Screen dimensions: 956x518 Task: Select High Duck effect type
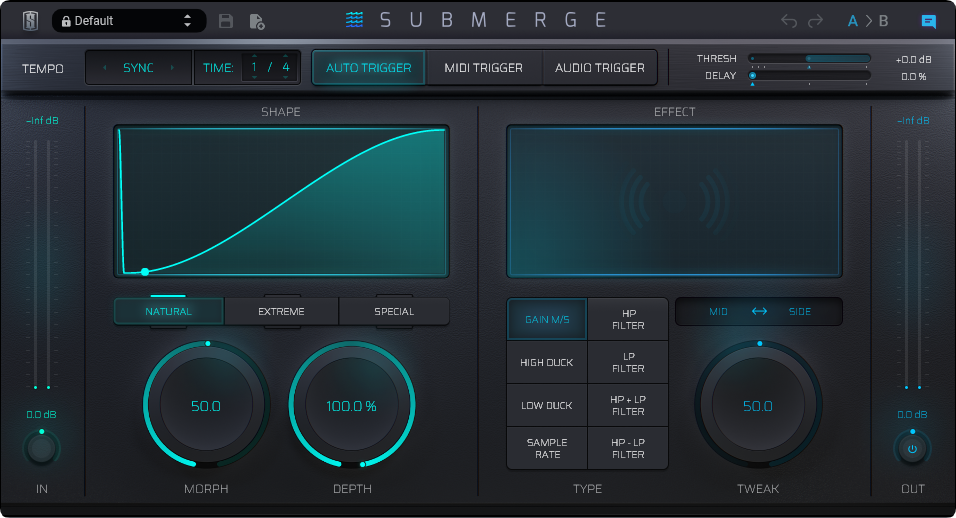point(547,363)
